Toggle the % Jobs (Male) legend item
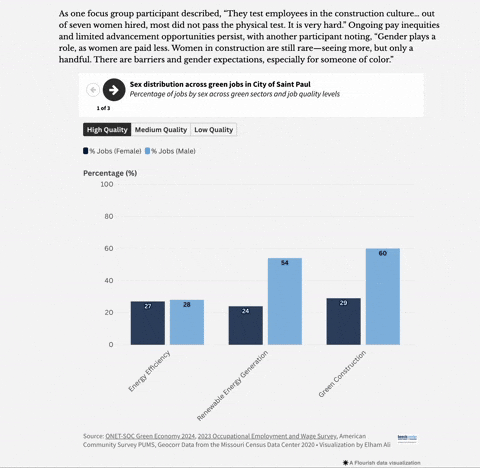Screen dimensions: 480x468 (x=170, y=151)
